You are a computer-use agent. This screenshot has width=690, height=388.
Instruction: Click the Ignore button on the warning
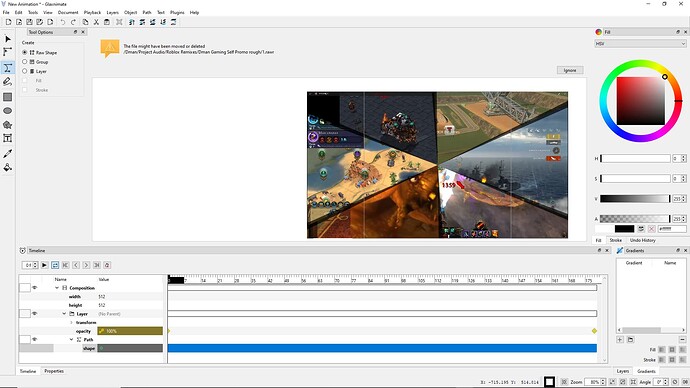570,70
